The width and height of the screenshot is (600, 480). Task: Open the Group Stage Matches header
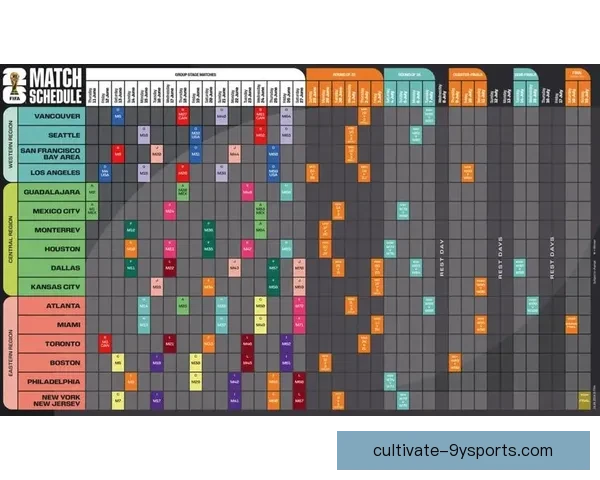coord(196,72)
